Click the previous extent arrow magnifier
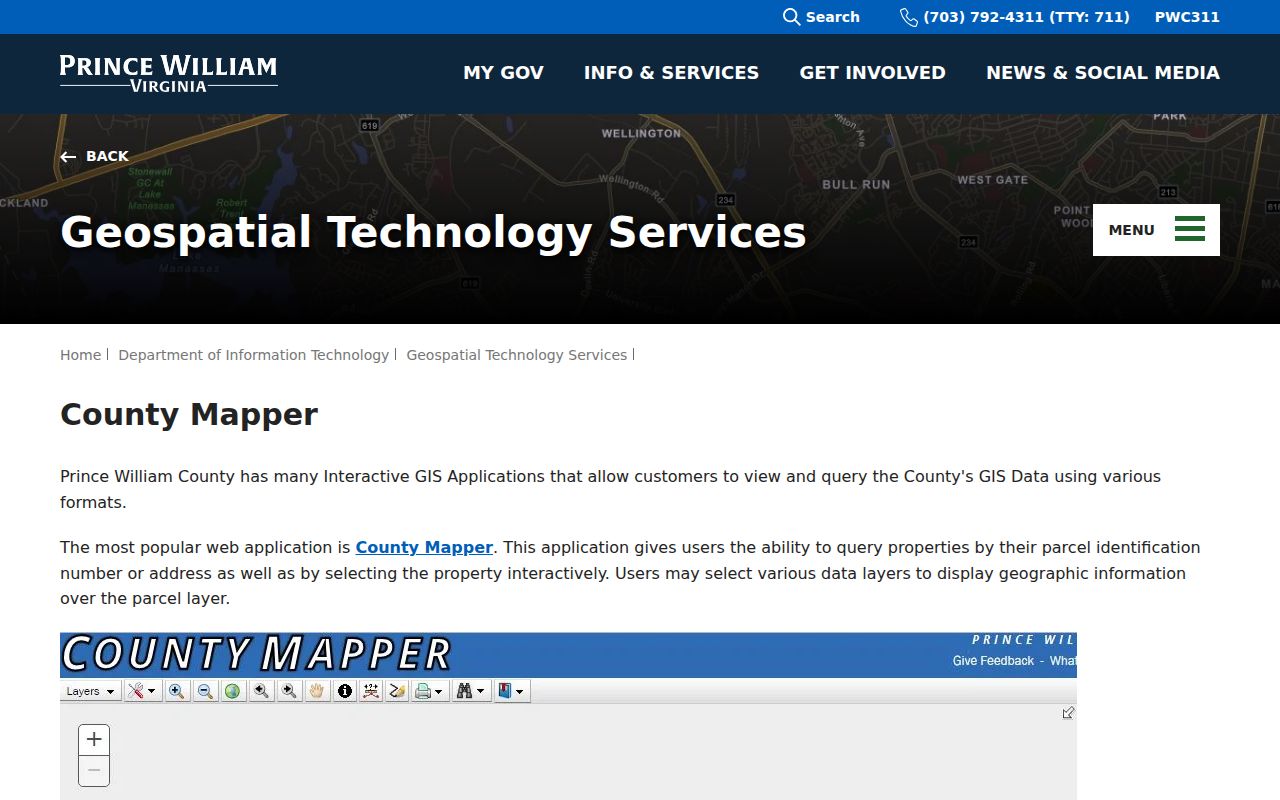The width and height of the screenshot is (1280, 800). [260, 691]
